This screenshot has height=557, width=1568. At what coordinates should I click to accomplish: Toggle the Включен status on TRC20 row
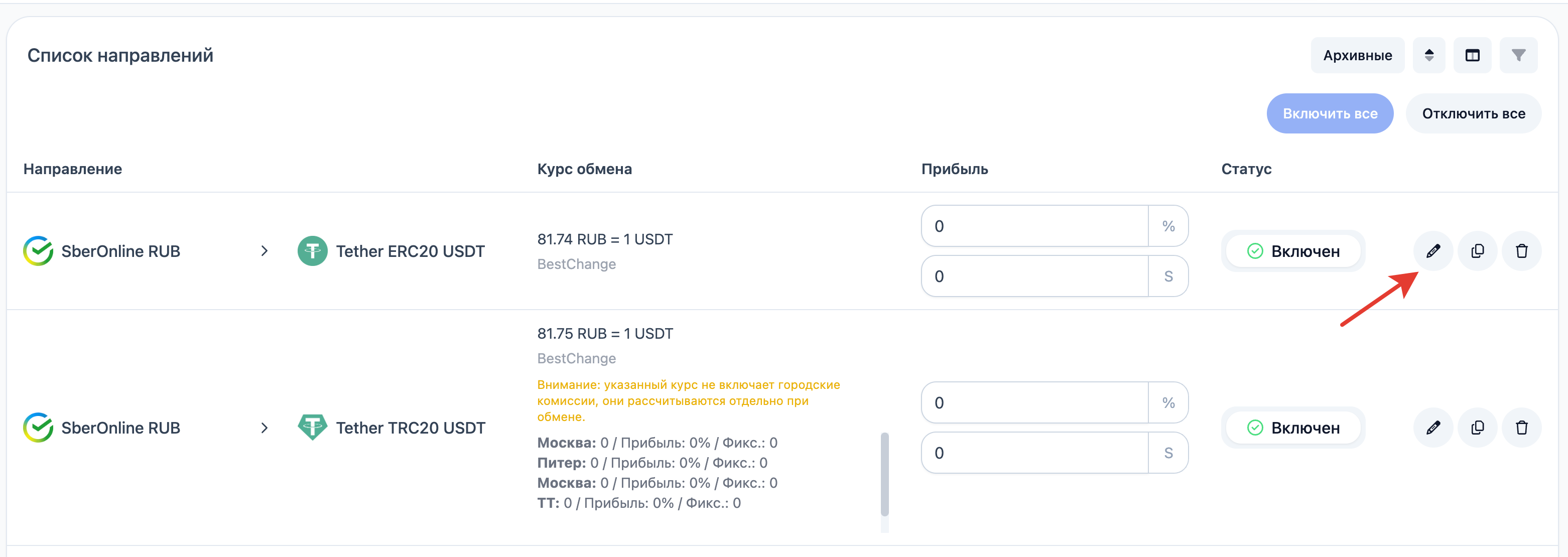coord(1293,428)
